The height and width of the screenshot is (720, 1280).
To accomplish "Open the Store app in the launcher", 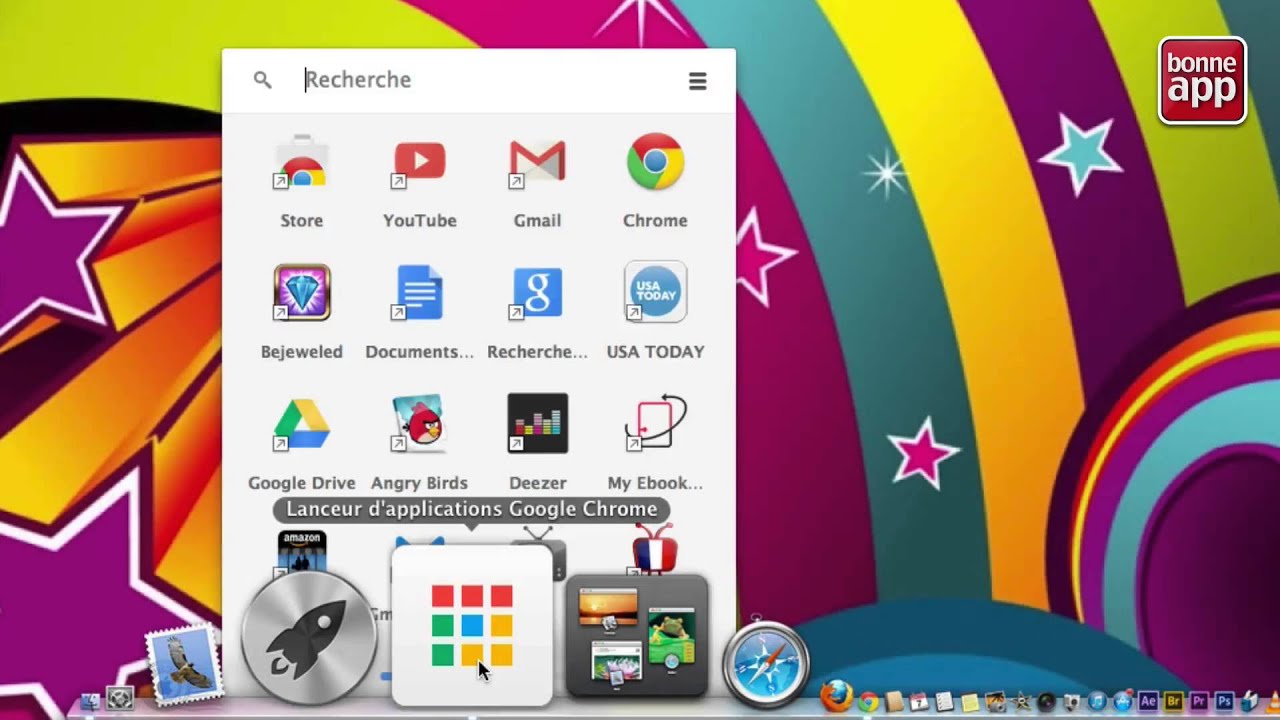I will [301, 162].
